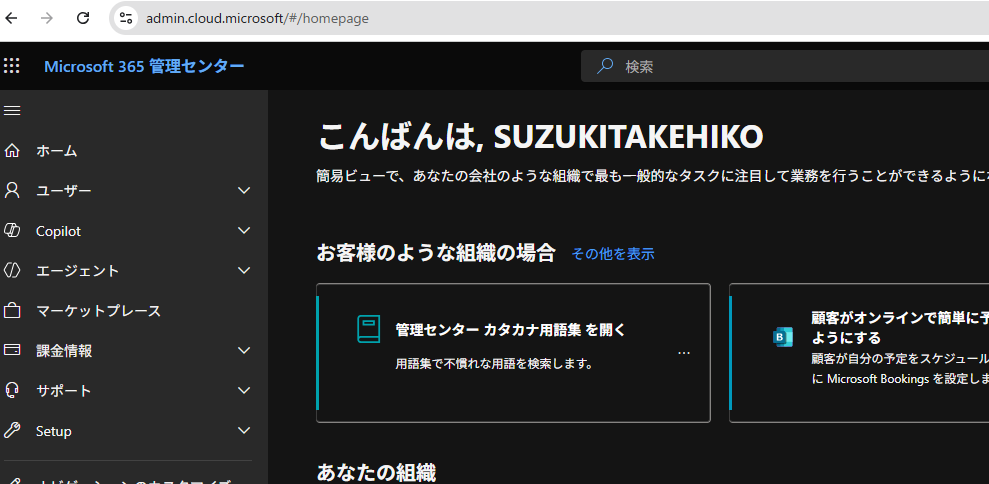Open the app launcher waffle icon
This screenshot has height=484, width=989.
(x=11, y=66)
